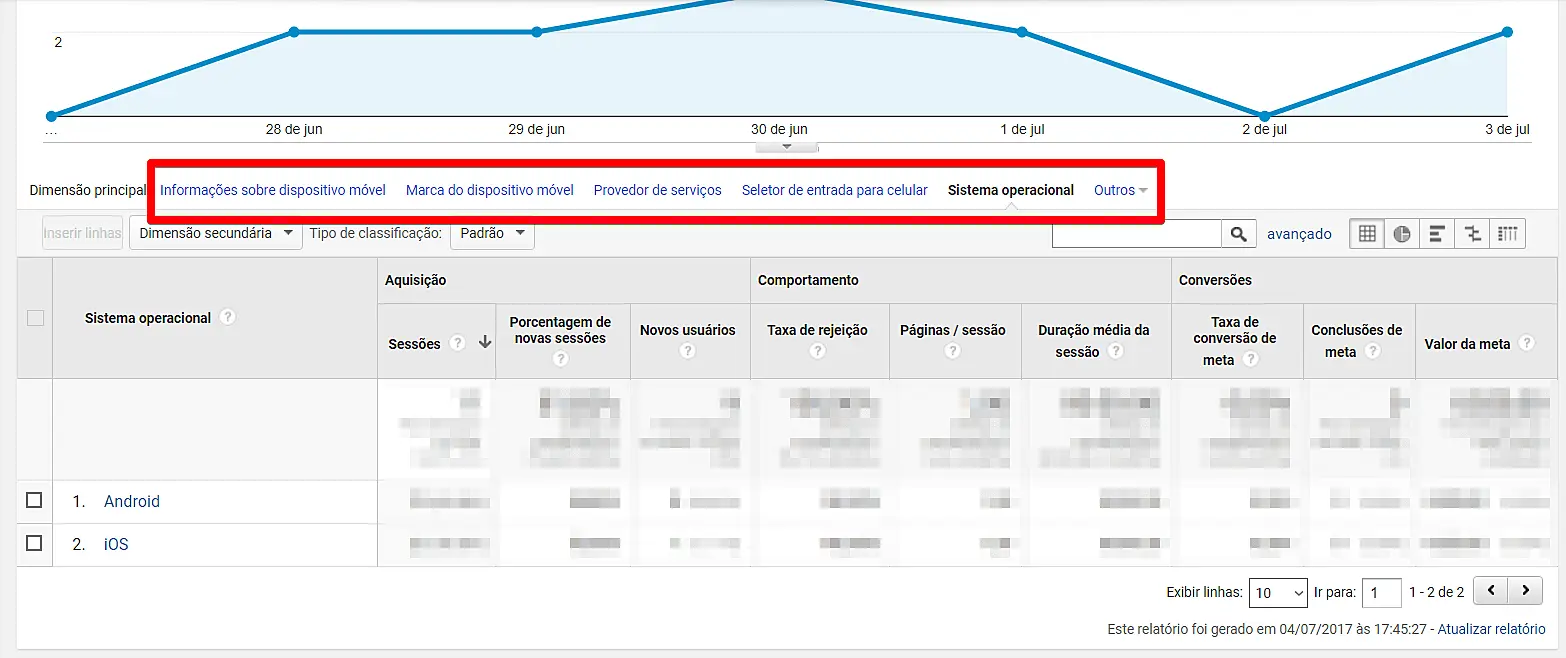Collapse the chart using handle below timeline
The height and width of the screenshot is (658, 1566).
[786, 147]
